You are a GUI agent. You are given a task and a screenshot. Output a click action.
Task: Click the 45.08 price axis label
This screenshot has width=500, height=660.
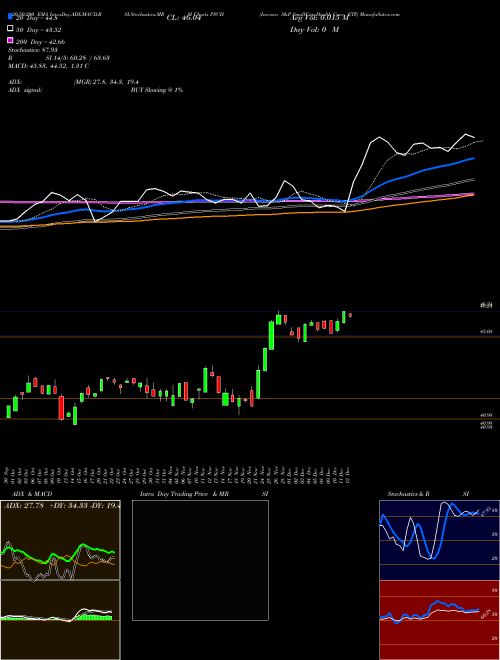[x=486, y=332]
